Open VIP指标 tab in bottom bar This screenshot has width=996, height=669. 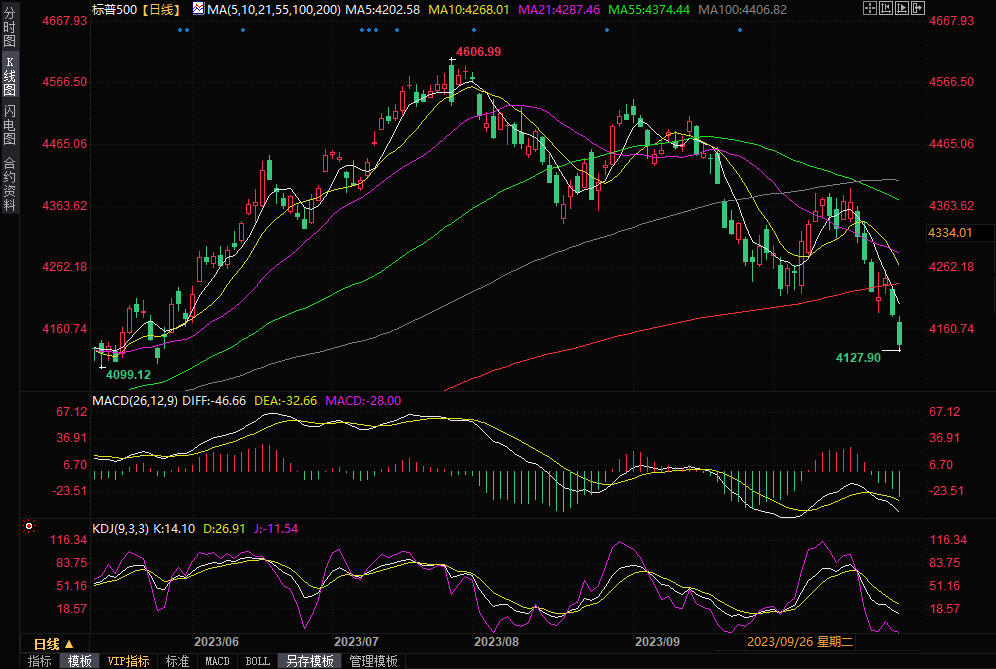coord(128,661)
